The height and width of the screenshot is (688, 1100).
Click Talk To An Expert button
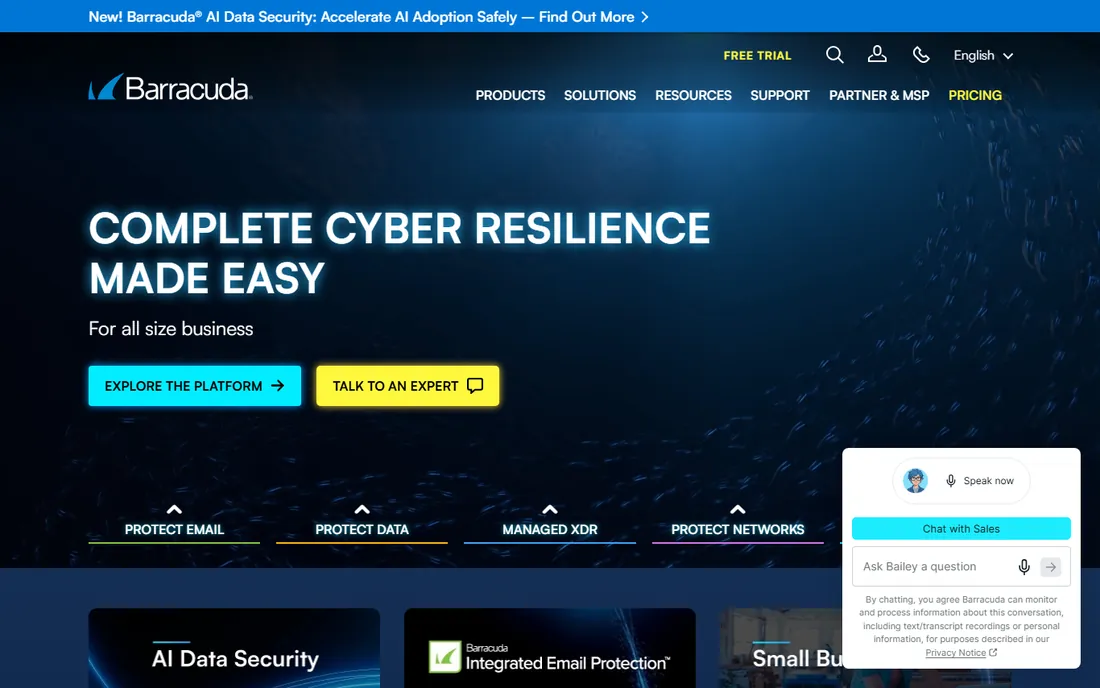tap(408, 386)
